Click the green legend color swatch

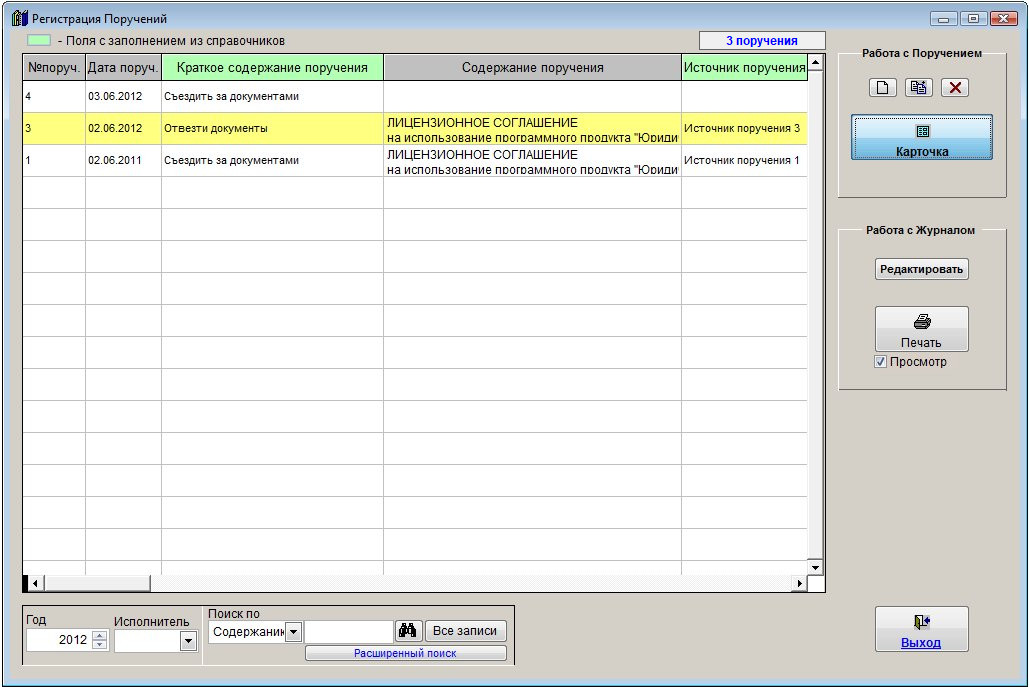click(x=39, y=41)
